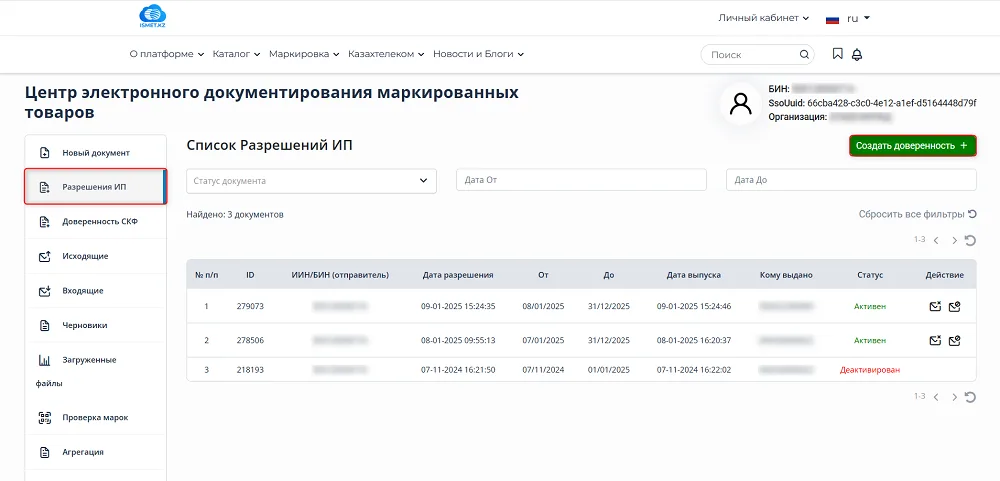
Task: Click the Russian flag icon
Action: 832,19
